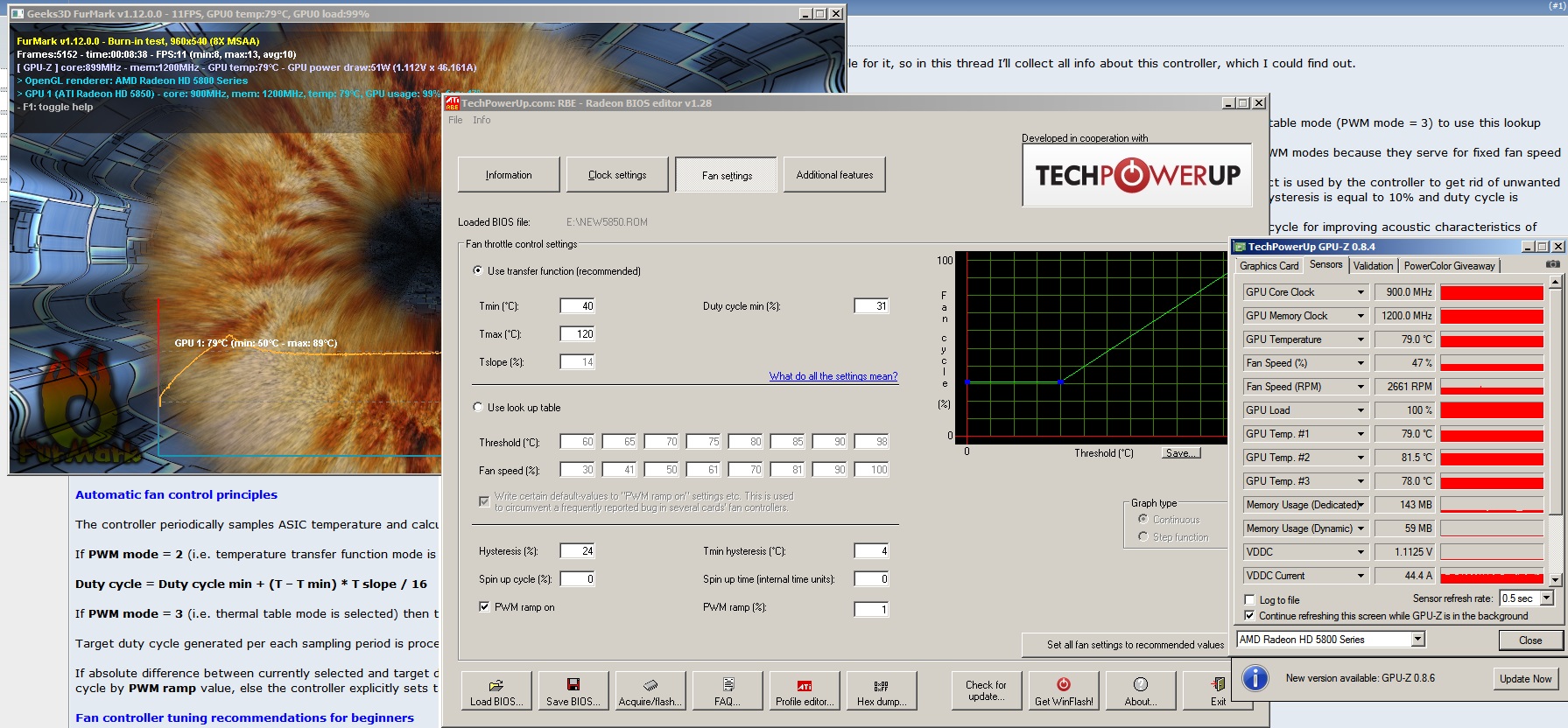Open the PowerColor Giveaway tab

1450,266
